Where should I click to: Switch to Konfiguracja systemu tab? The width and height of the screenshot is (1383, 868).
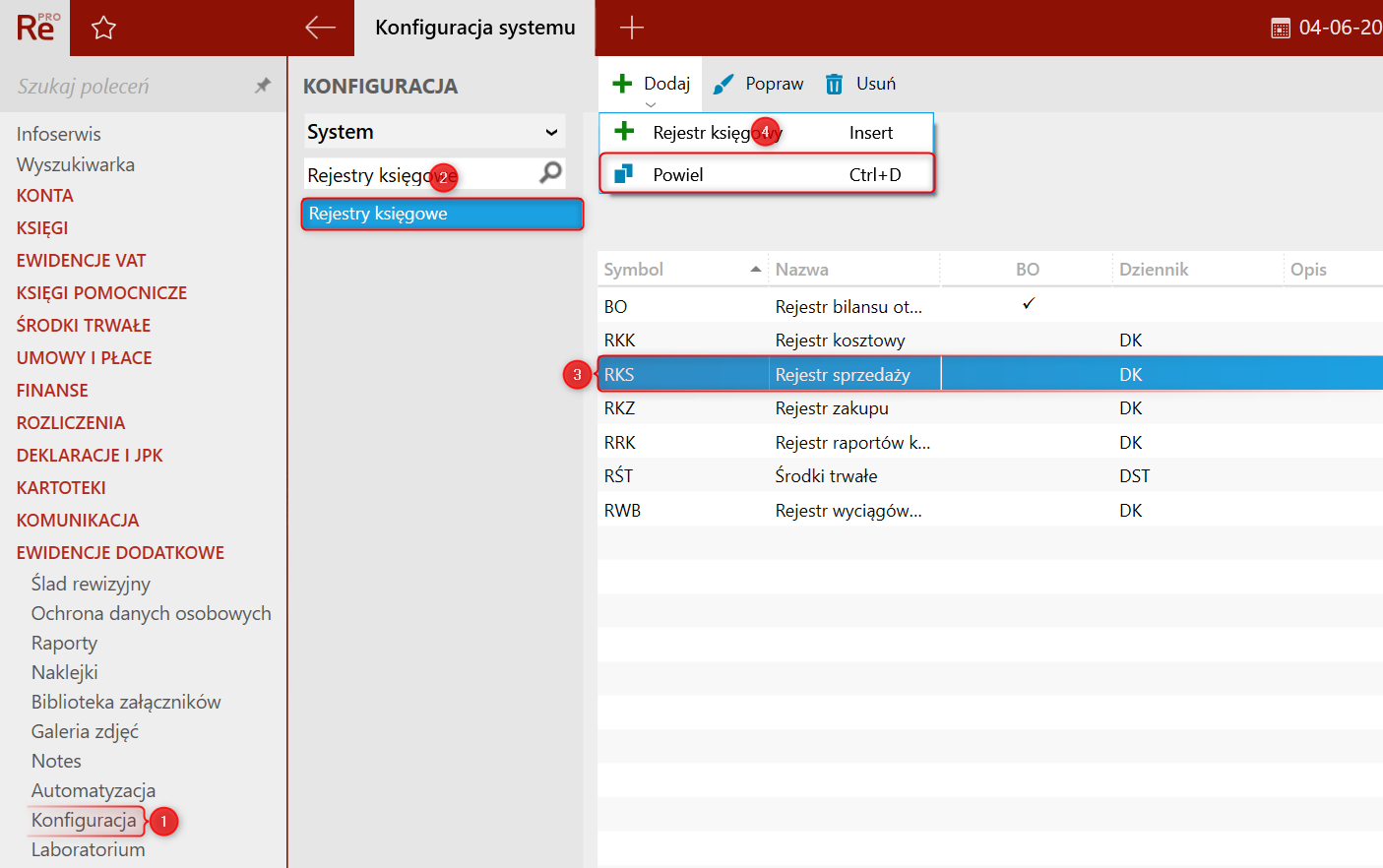coord(474,28)
